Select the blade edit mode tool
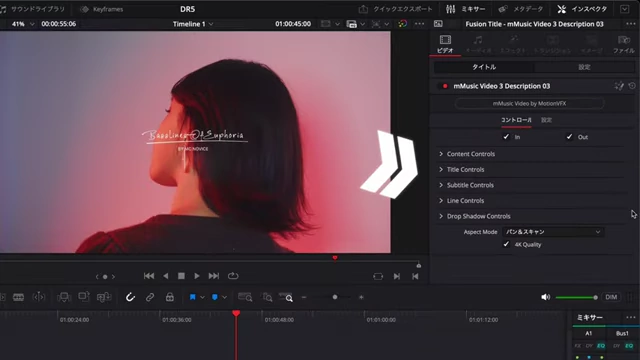Screen dimensions: 640x360 tap(18, 297)
